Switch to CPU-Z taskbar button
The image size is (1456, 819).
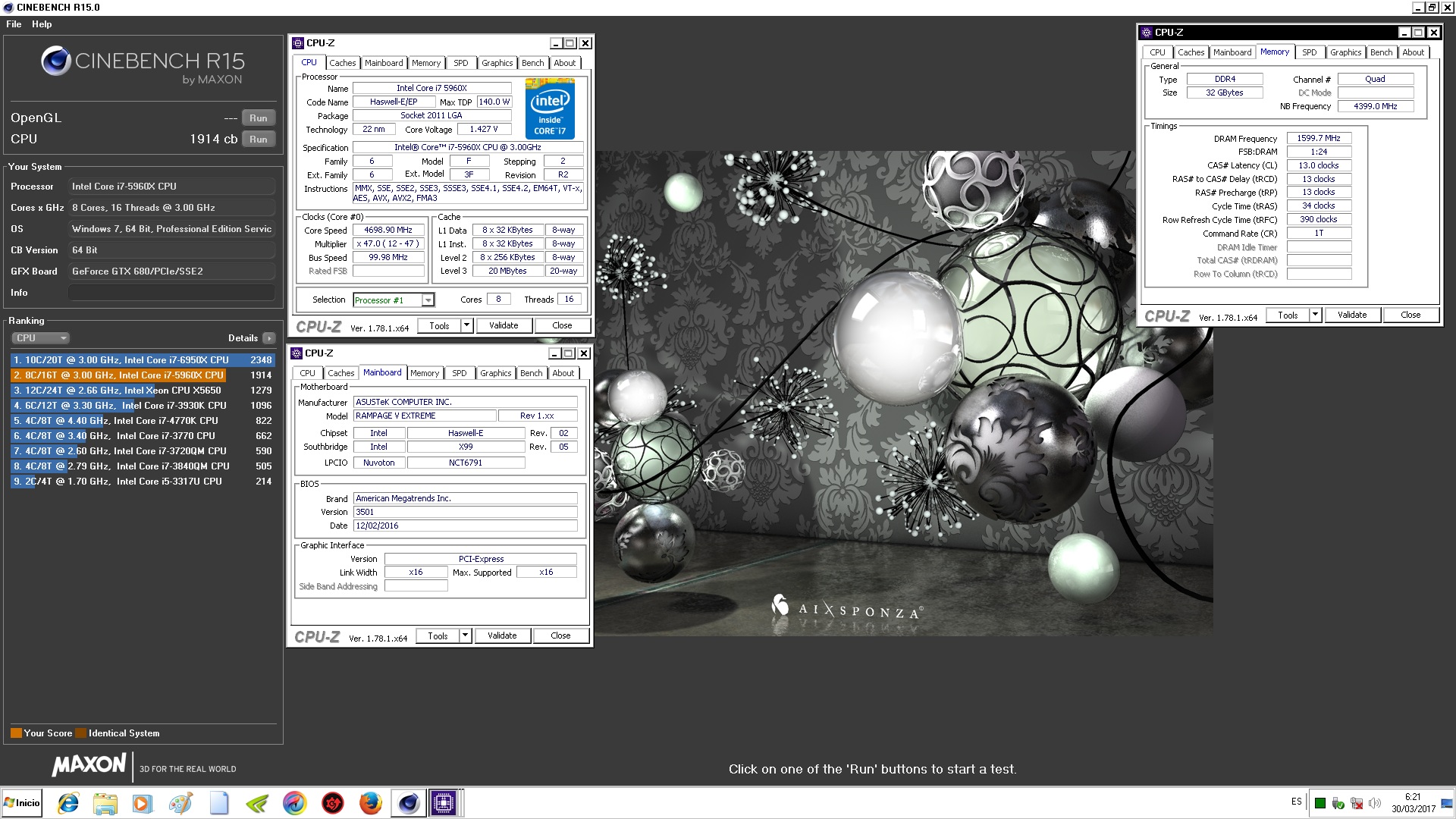coord(444,803)
